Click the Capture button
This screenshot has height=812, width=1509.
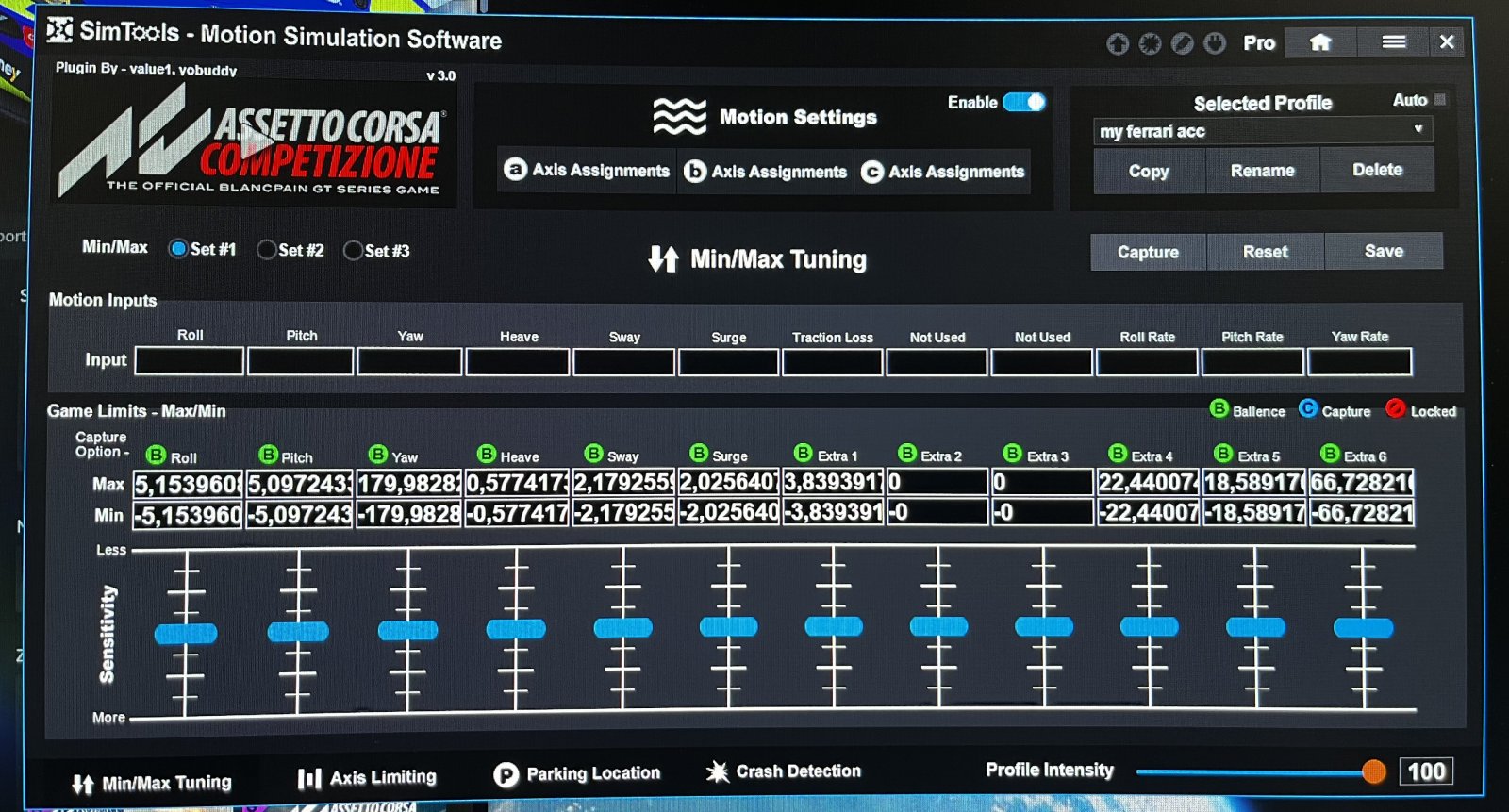pyautogui.click(x=1148, y=252)
